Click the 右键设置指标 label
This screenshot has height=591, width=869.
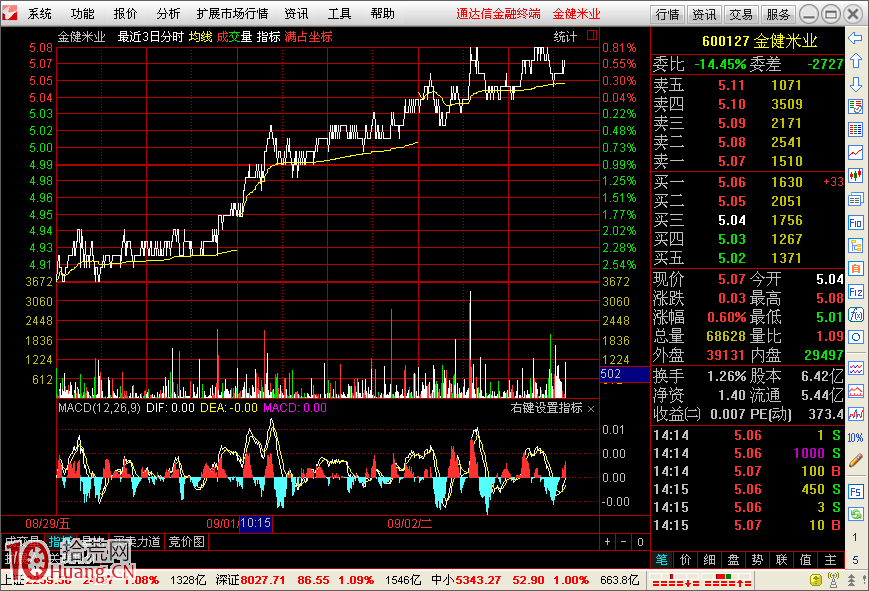click(x=546, y=408)
